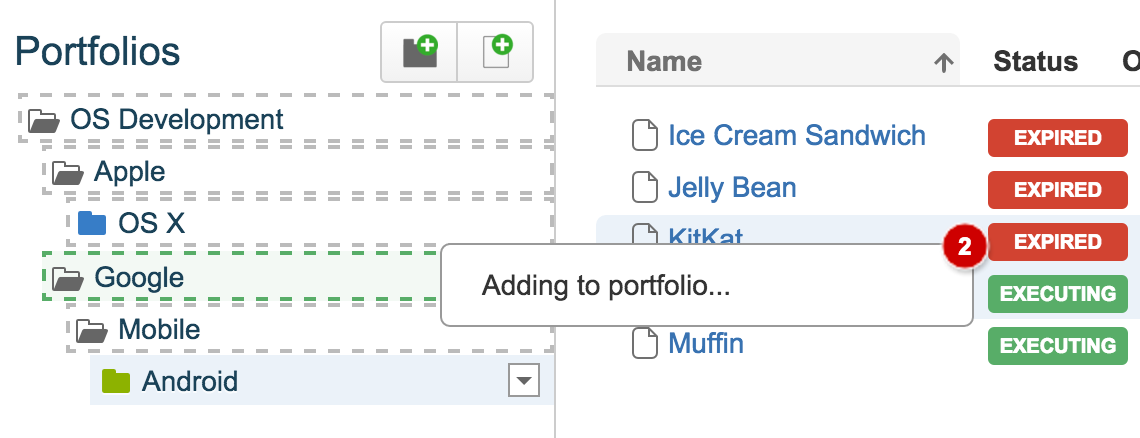Image resolution: width=1140 pixels, height=438 pixels.
Task: Click the EXPIRED status for Ice Cream Sandwich
Action: pos(1057,137)
